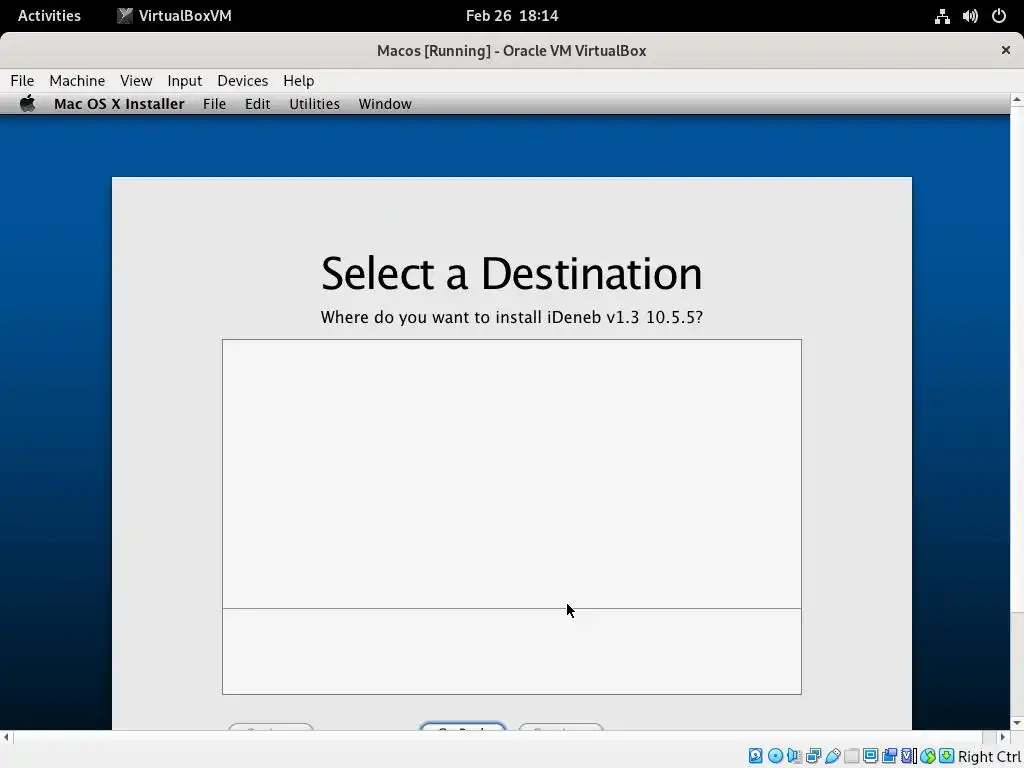Click the USB devices status icon
1024x768 pixels.
pyautogui.click(x=833, y=756)
